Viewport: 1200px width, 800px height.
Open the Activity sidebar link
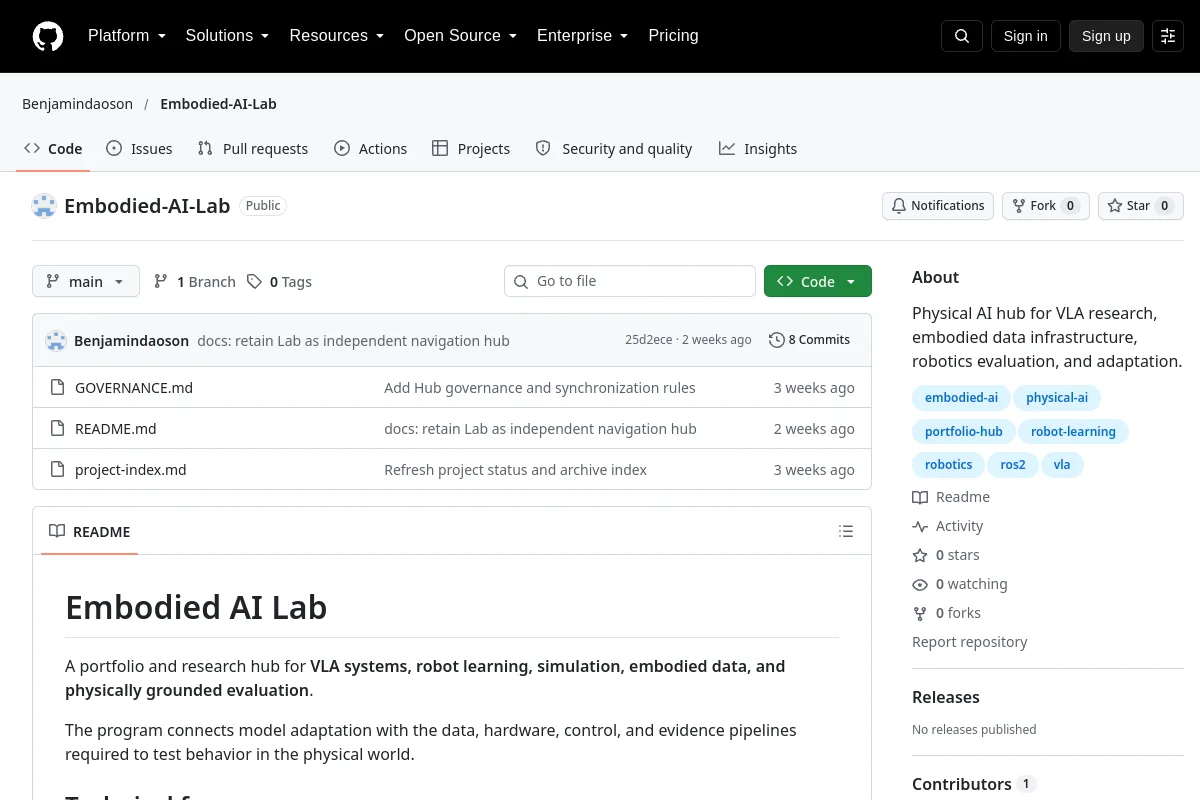coord(948,526)
